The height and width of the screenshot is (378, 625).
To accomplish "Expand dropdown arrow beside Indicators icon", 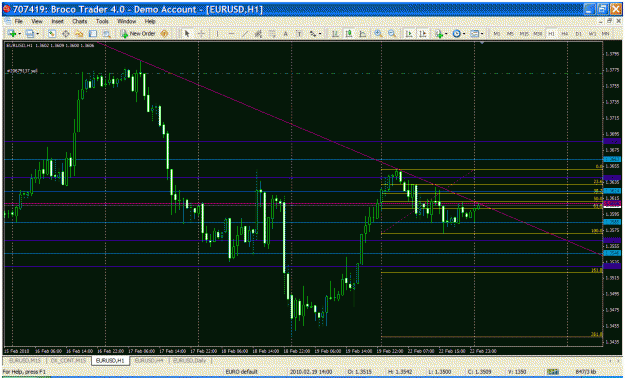I will [x=446, y=34].
